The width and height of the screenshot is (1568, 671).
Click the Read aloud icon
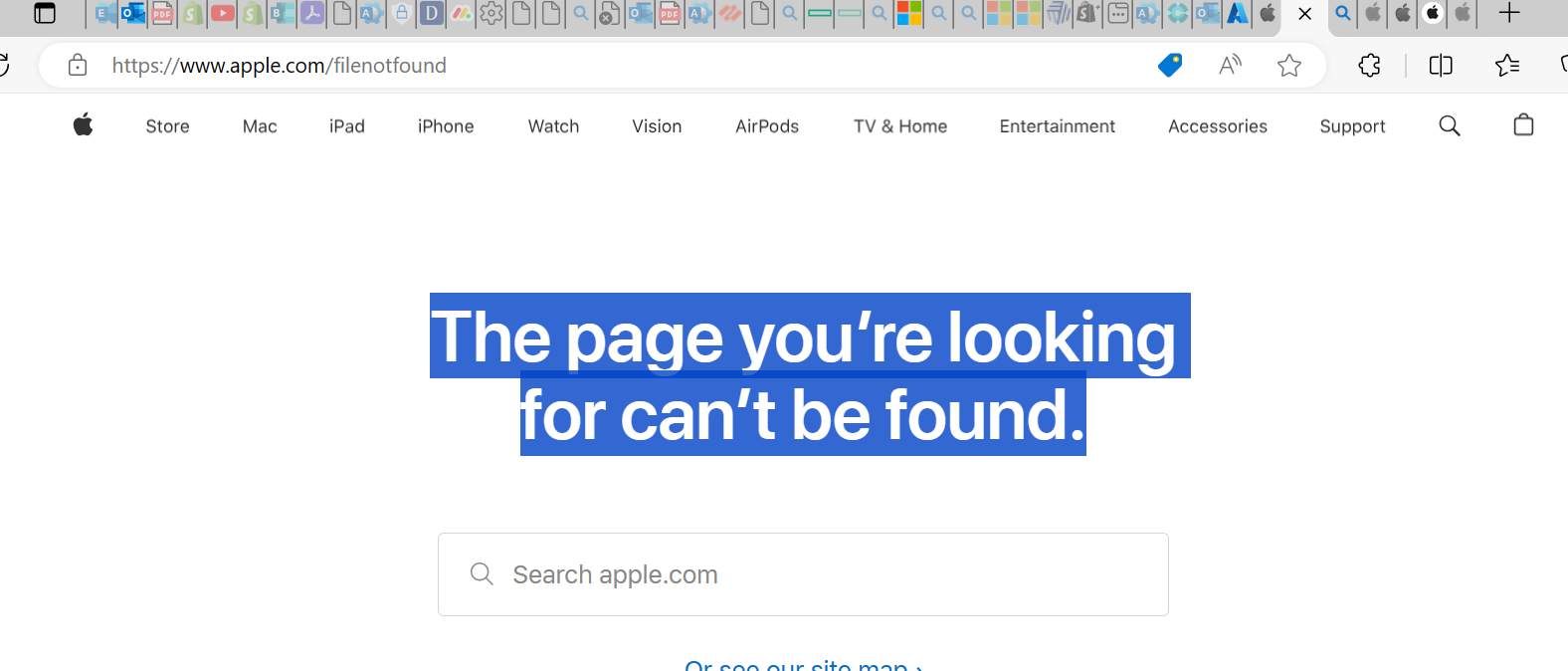tap(1231, 66)
